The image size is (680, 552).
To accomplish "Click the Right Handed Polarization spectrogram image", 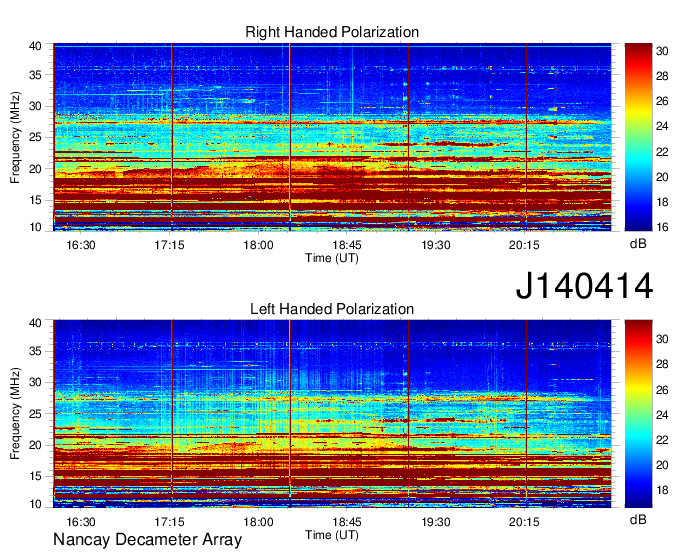I will click(332, 137).
